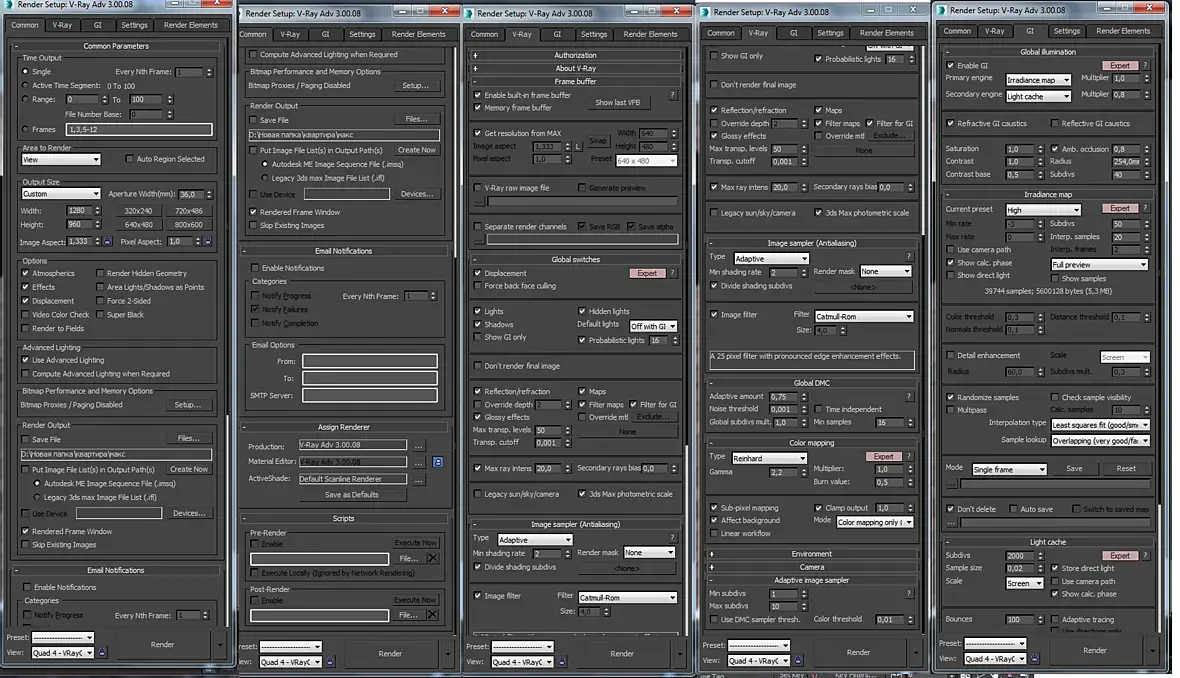
Task: Toggle Enable GI checkbox
Action: pos(950,65)
